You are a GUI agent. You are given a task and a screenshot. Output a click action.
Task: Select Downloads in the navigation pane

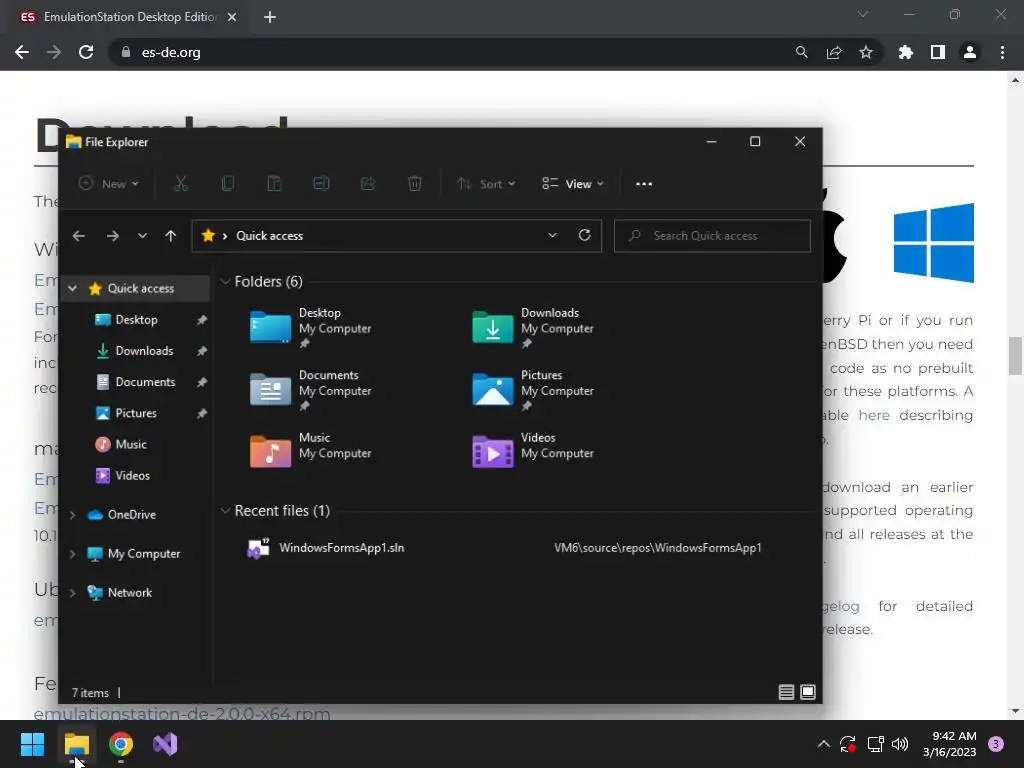[x=144, y=351]
